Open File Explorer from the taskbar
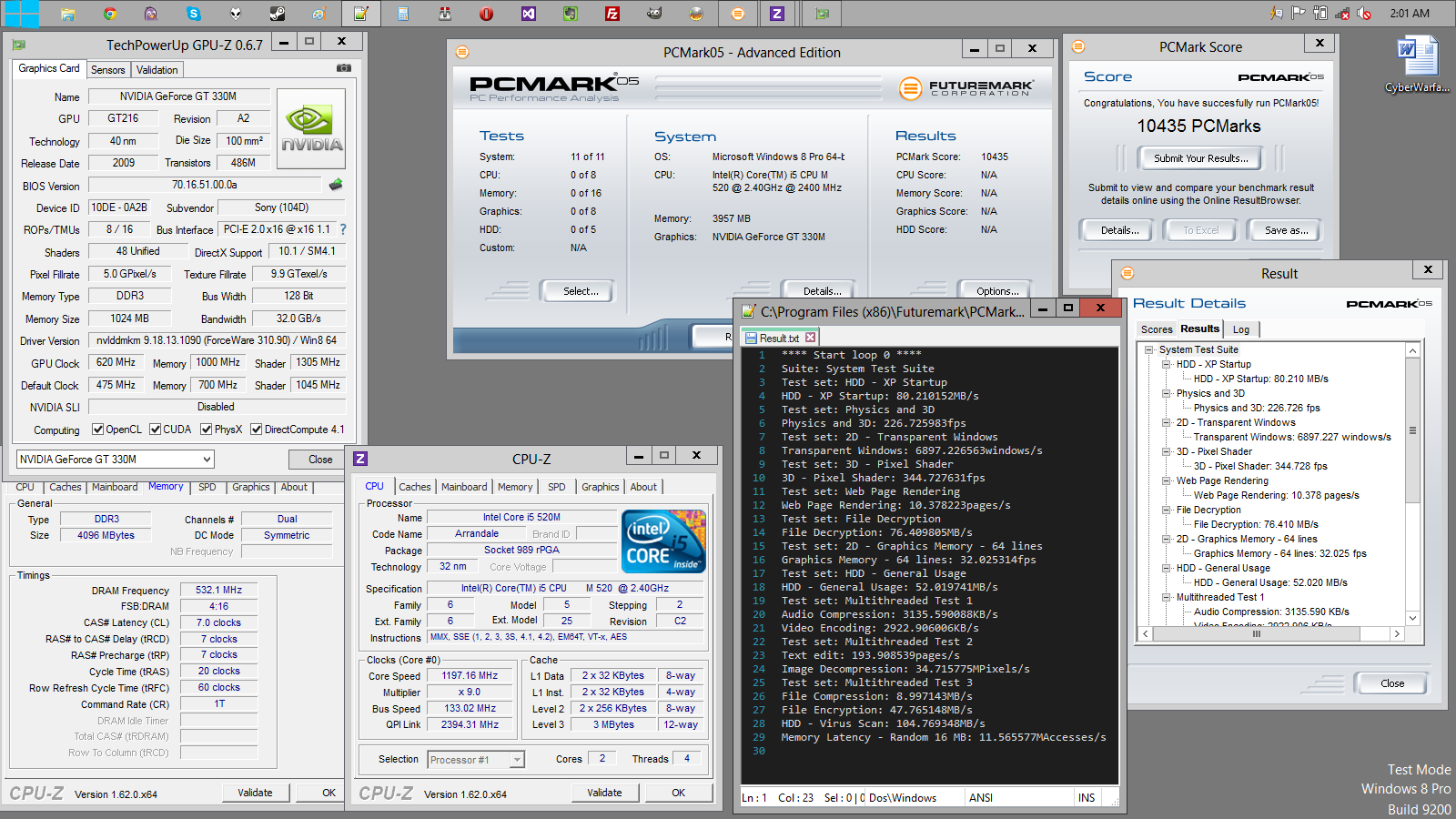This screenshot has width=1456, height=819. [67, 14]
